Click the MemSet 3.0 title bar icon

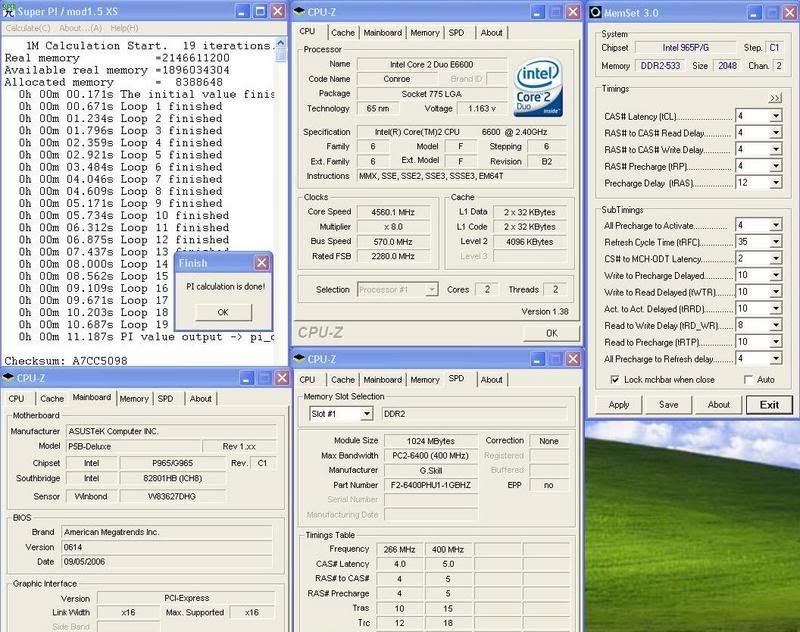(595, 12)
